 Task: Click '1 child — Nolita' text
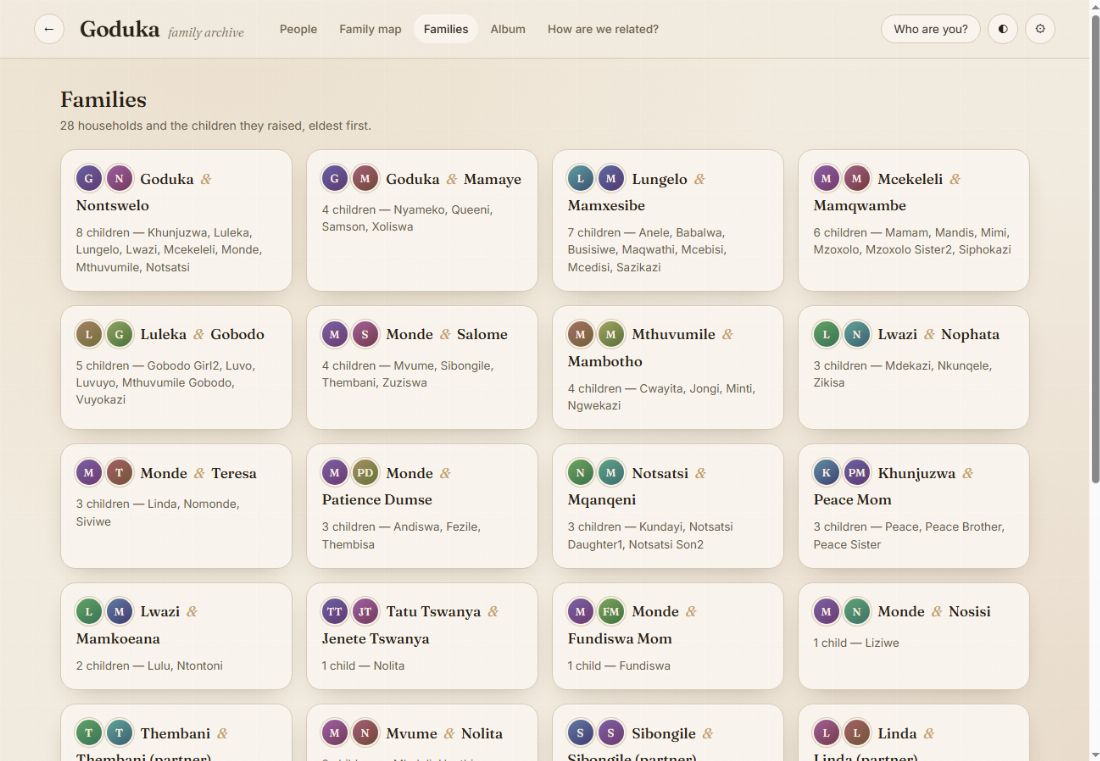pos(363,666)
